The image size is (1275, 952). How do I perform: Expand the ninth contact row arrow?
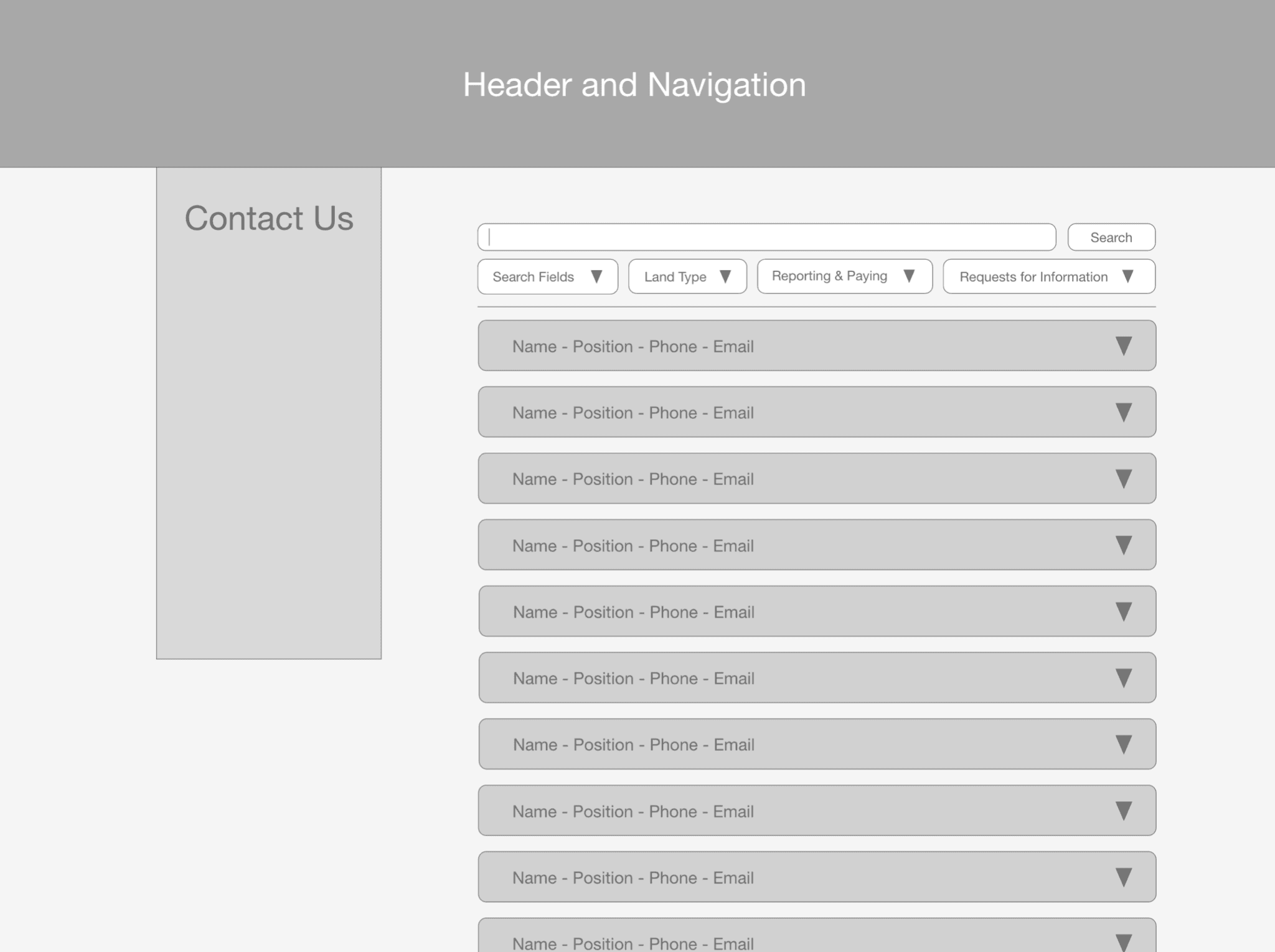coord(1123,877)
